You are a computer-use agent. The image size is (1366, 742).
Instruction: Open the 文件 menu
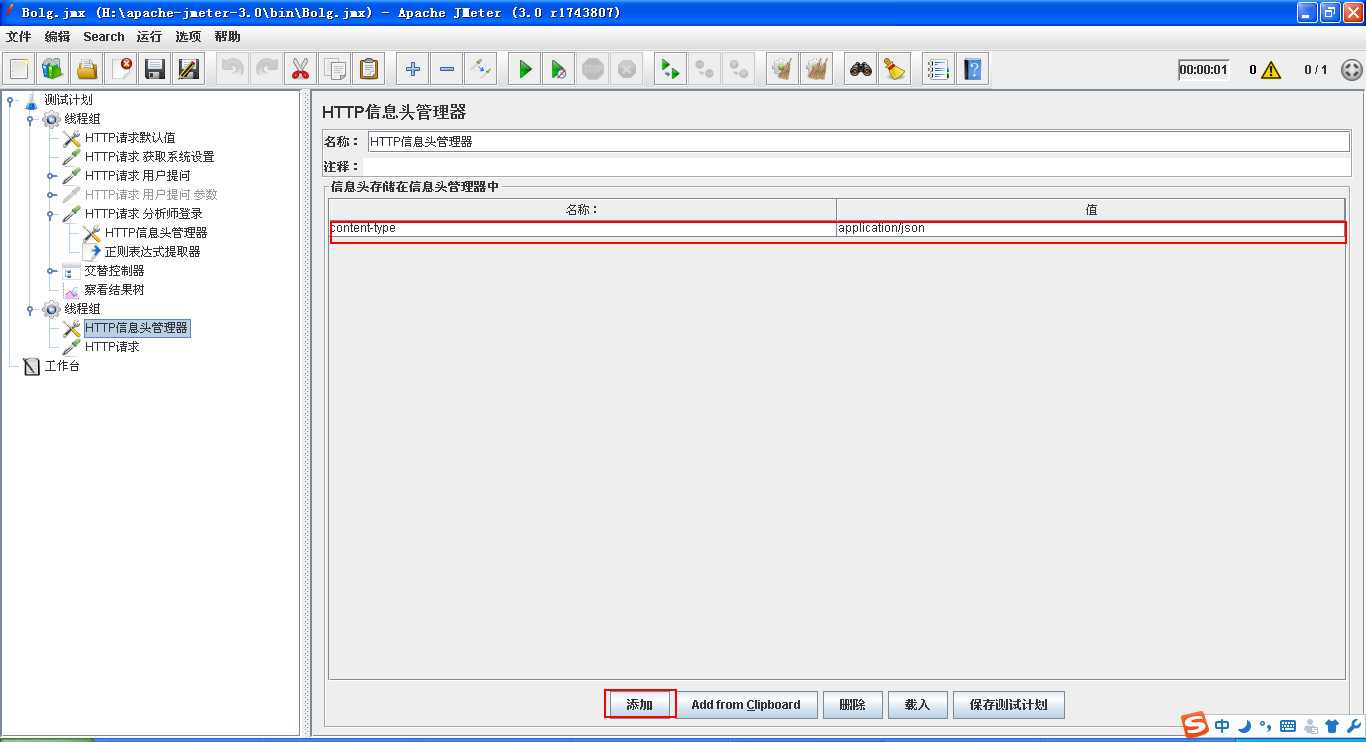[18, 37]
